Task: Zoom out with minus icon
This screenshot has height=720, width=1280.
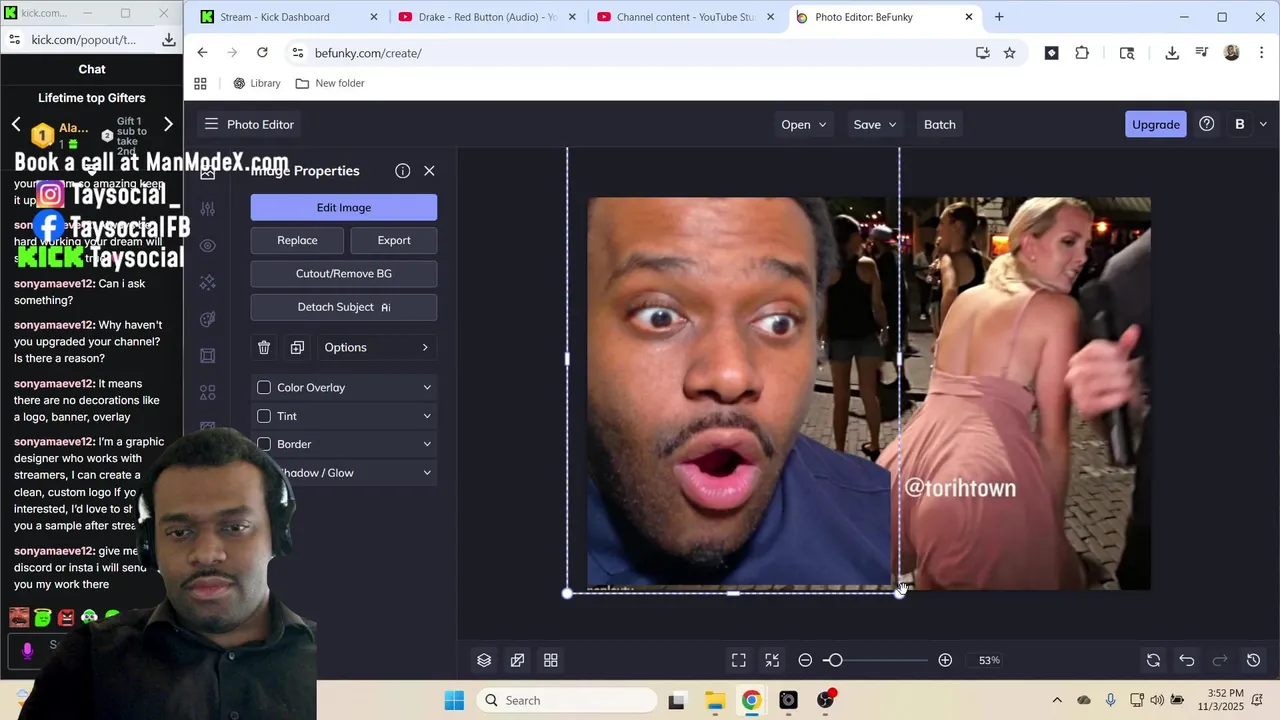Action: (x=805, y=660)
